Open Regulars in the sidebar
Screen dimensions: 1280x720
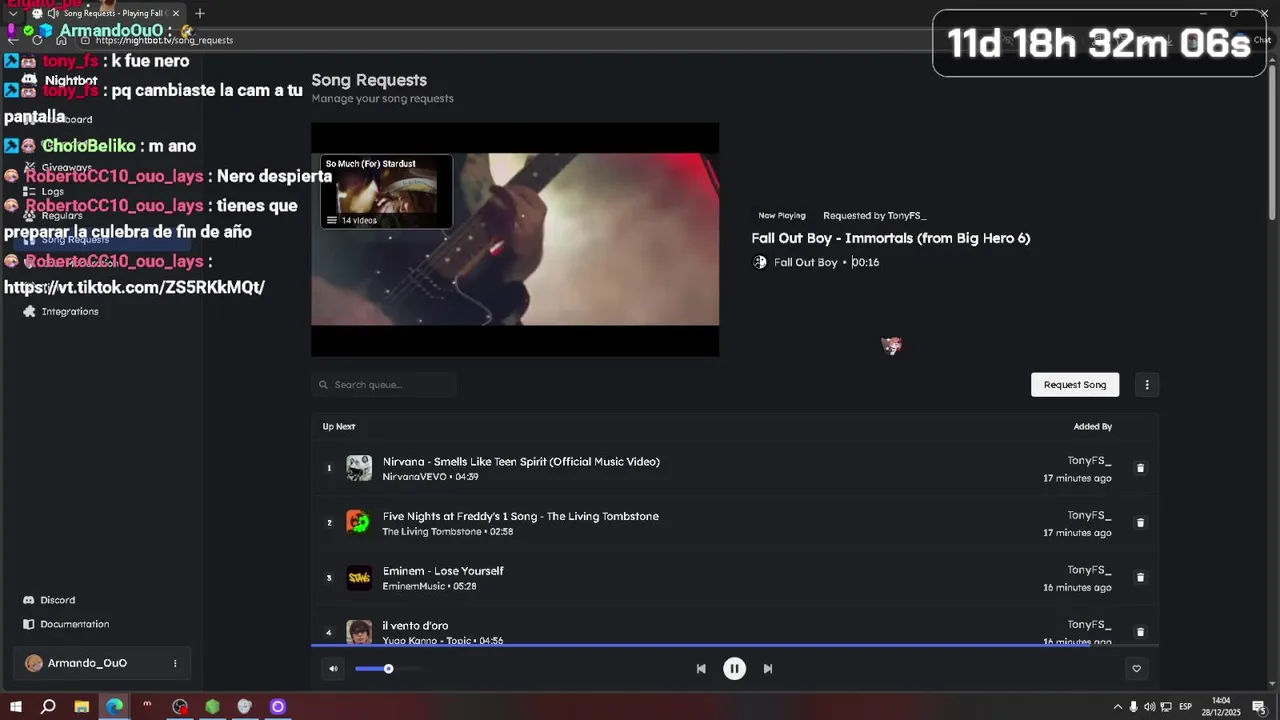53,216
